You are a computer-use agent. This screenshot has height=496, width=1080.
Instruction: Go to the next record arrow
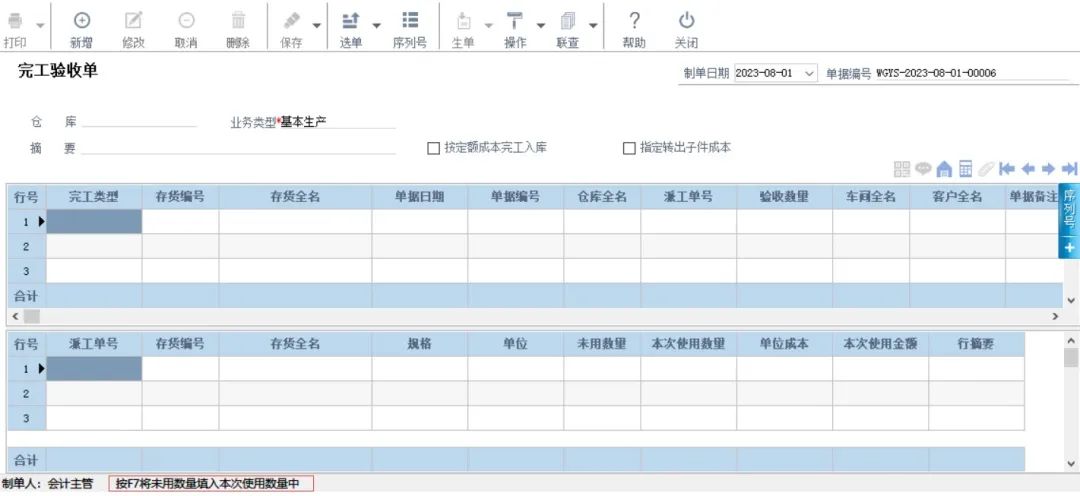pyautogui.click(x=1048, y=169)
